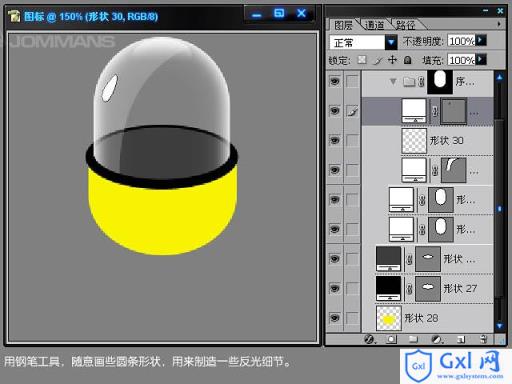
Task: Click the add layer style icon
Action: tap(369, 339)
